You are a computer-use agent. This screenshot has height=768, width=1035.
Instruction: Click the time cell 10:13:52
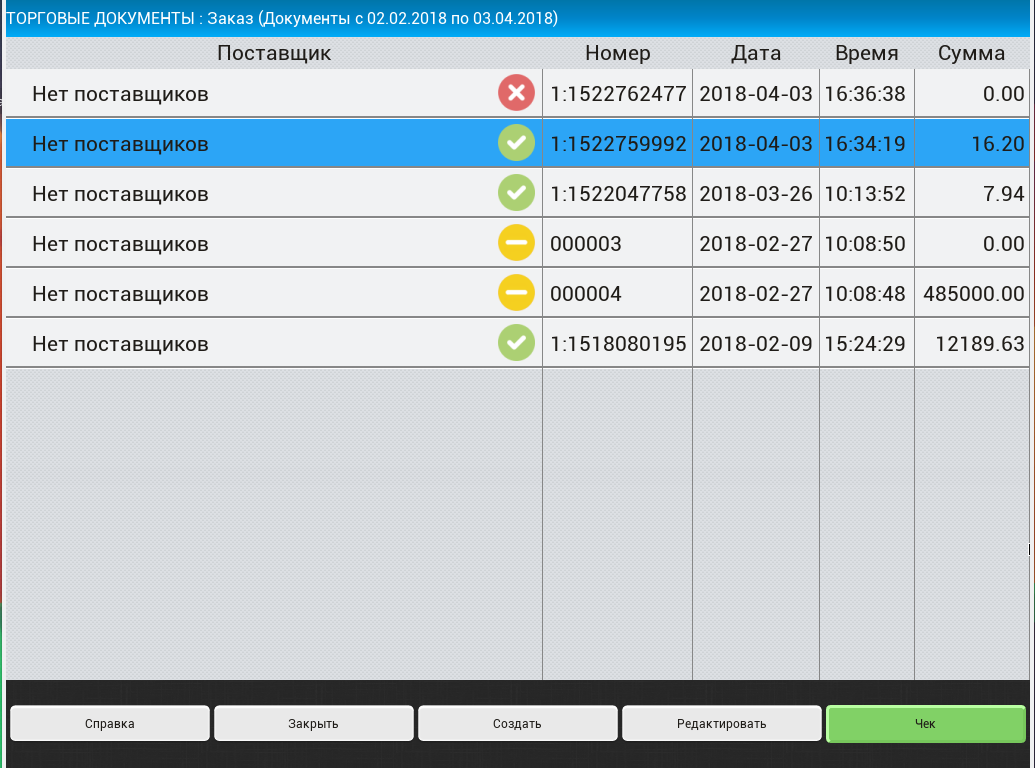865,194
